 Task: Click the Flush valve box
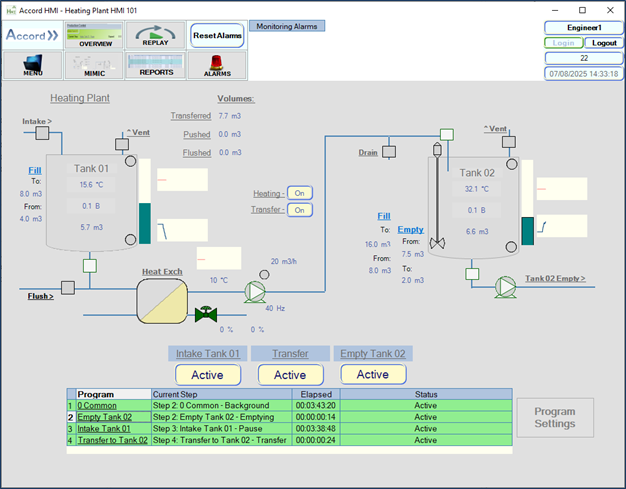pos(68,288)
